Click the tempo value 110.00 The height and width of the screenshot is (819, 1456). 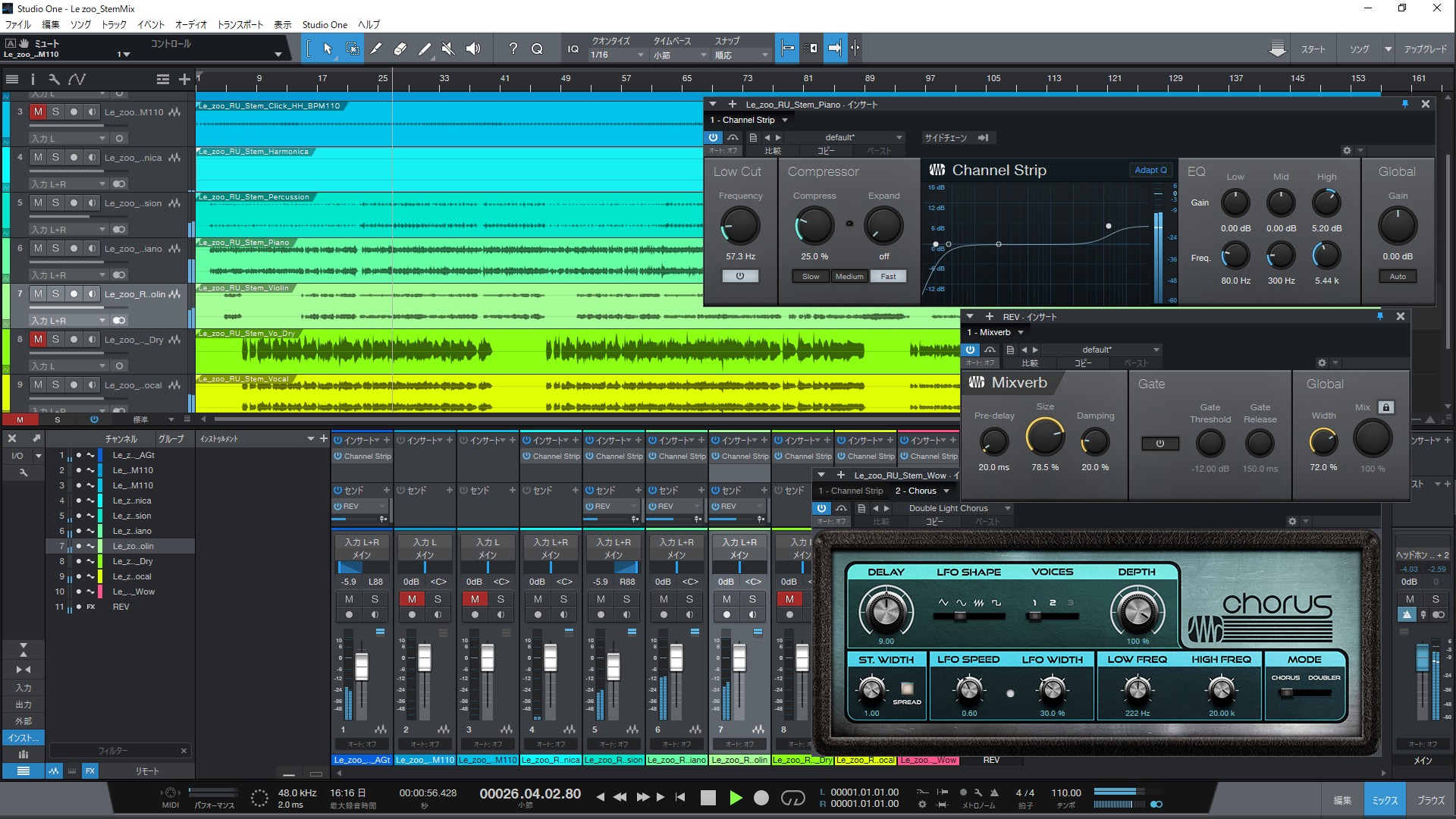click(x=1065, y=792)
